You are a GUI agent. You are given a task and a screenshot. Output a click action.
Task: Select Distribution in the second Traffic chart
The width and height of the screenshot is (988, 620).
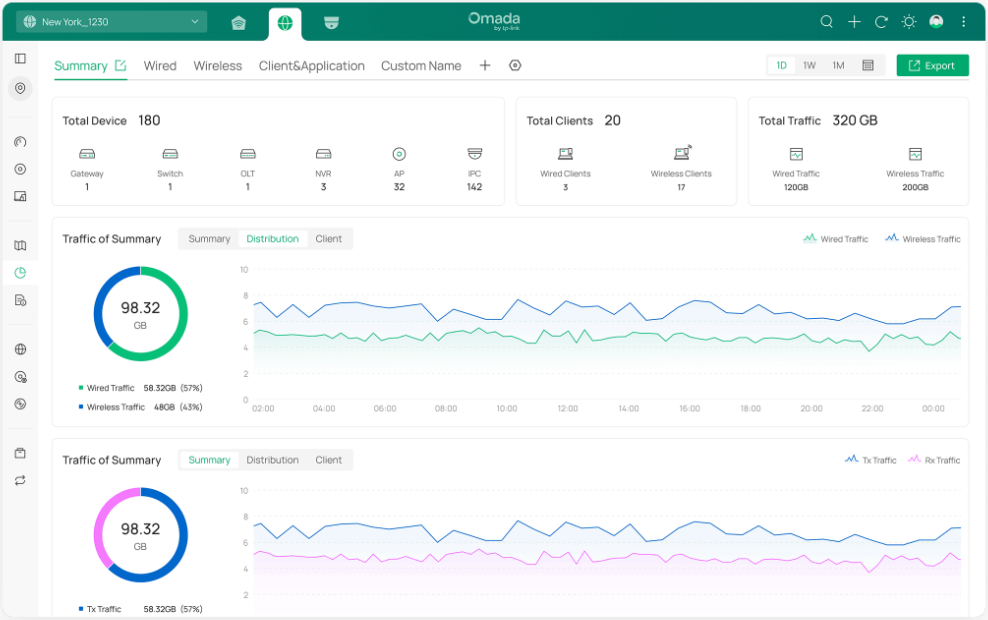[272, 460]
